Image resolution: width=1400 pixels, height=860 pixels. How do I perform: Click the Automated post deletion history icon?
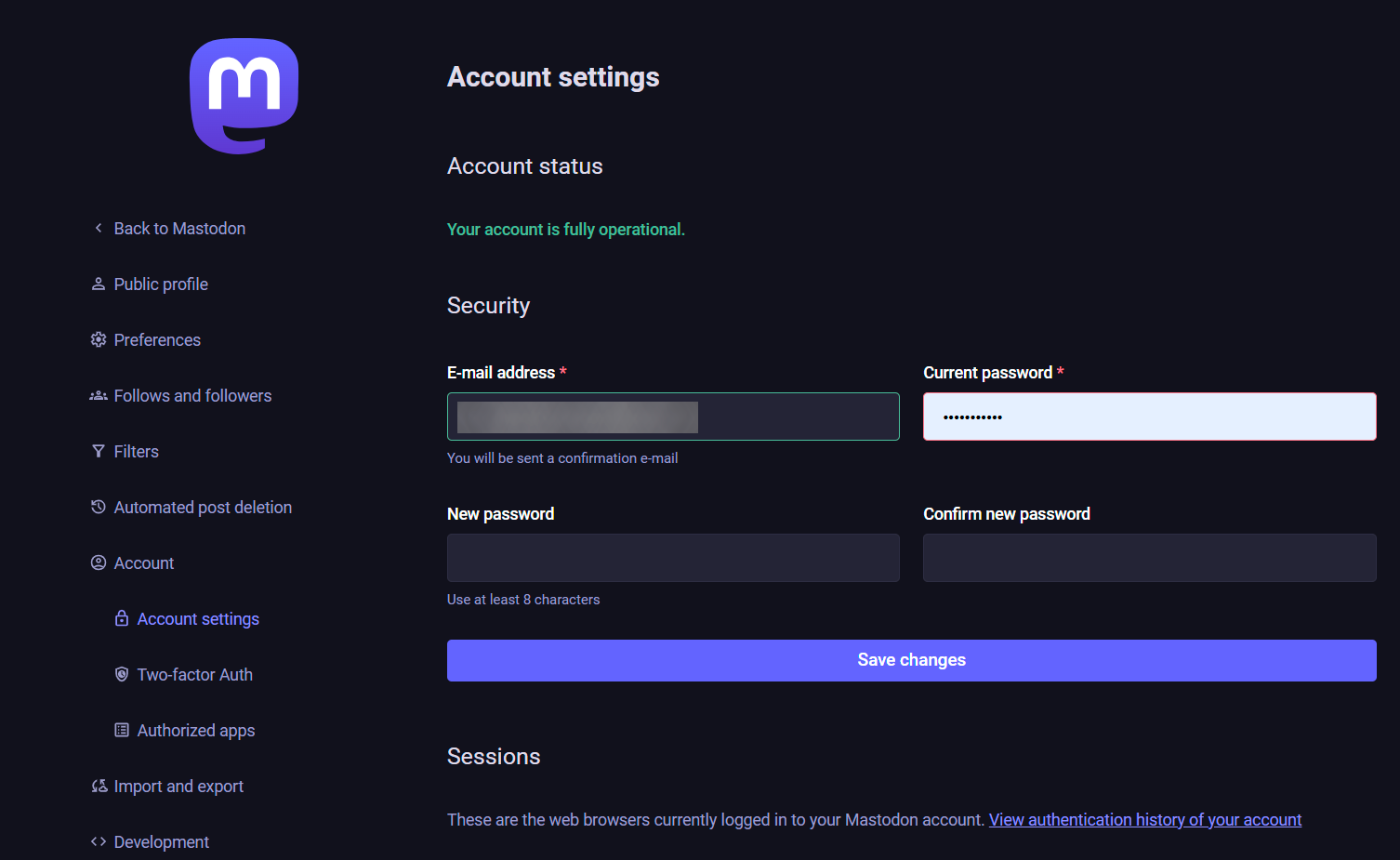99,507
